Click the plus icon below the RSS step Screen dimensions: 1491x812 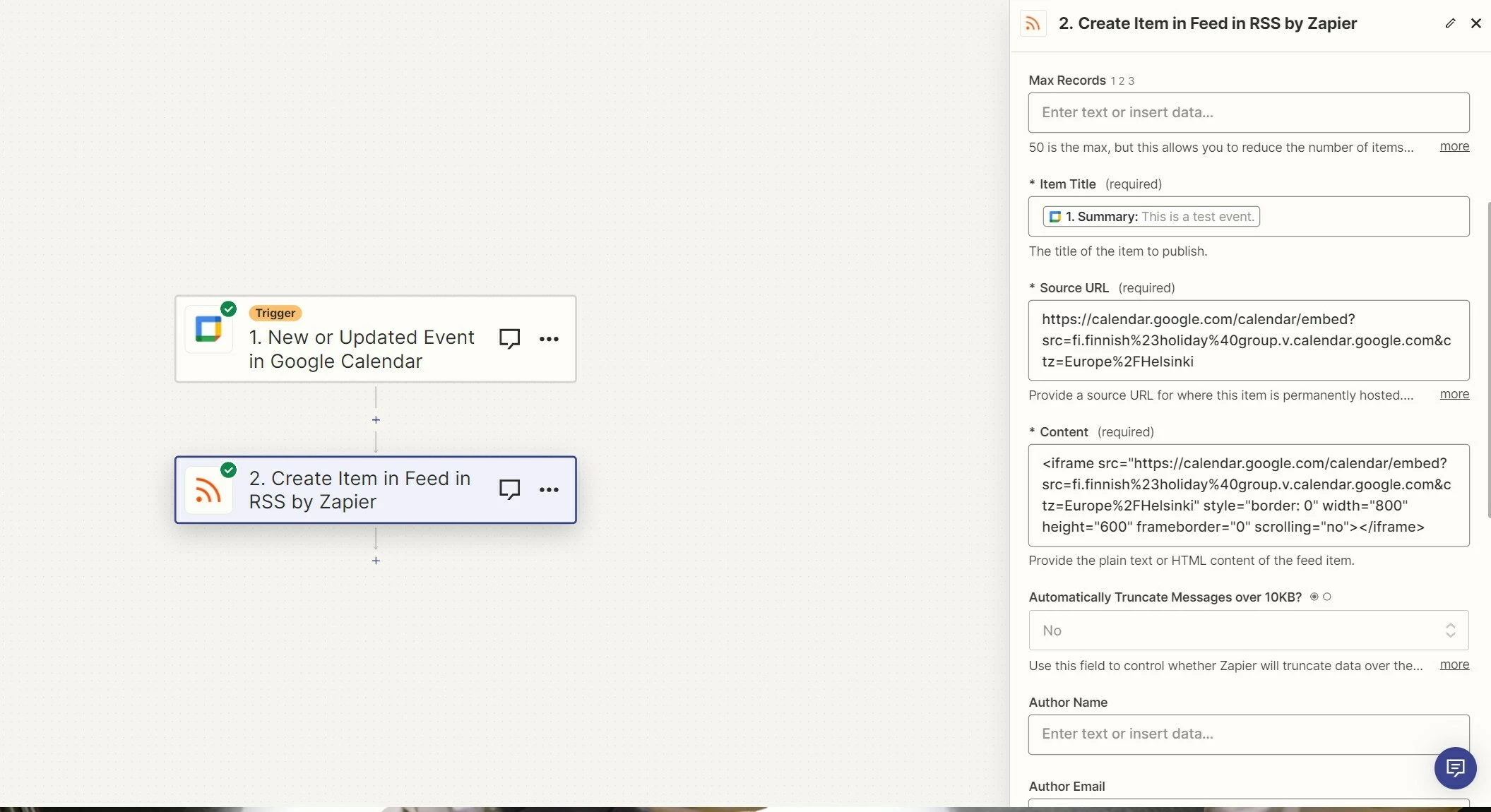pyautogui.click(x=375, y=560)
